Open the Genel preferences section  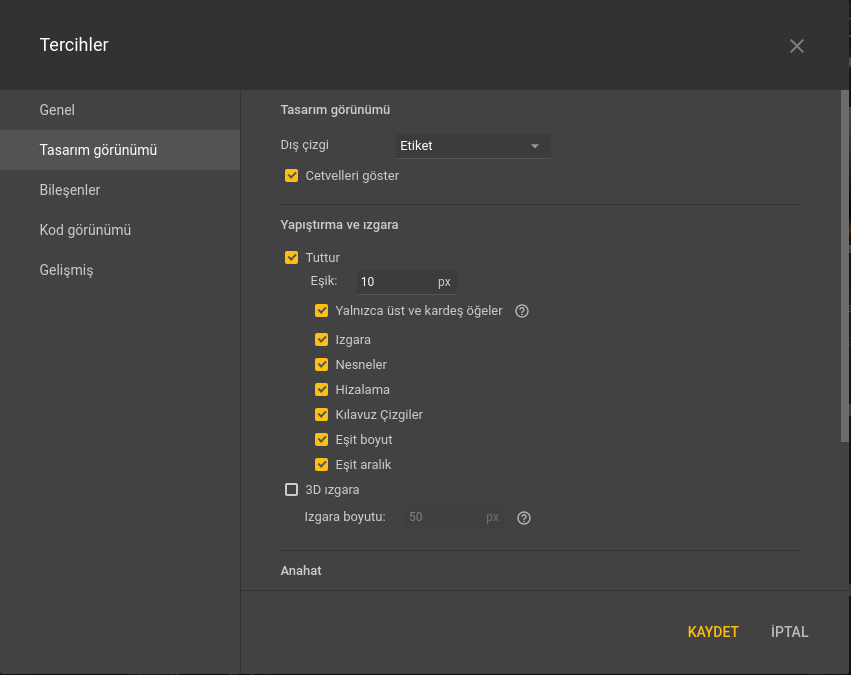57,110
